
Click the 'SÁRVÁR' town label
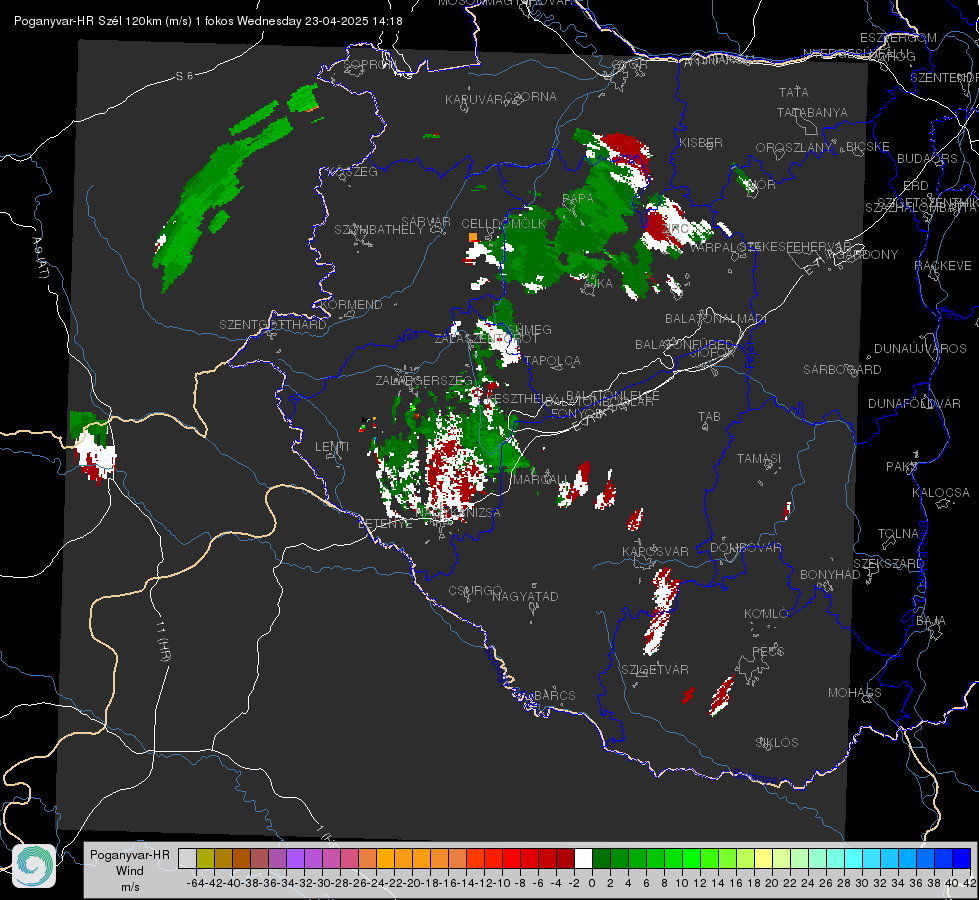pos(426,222)
